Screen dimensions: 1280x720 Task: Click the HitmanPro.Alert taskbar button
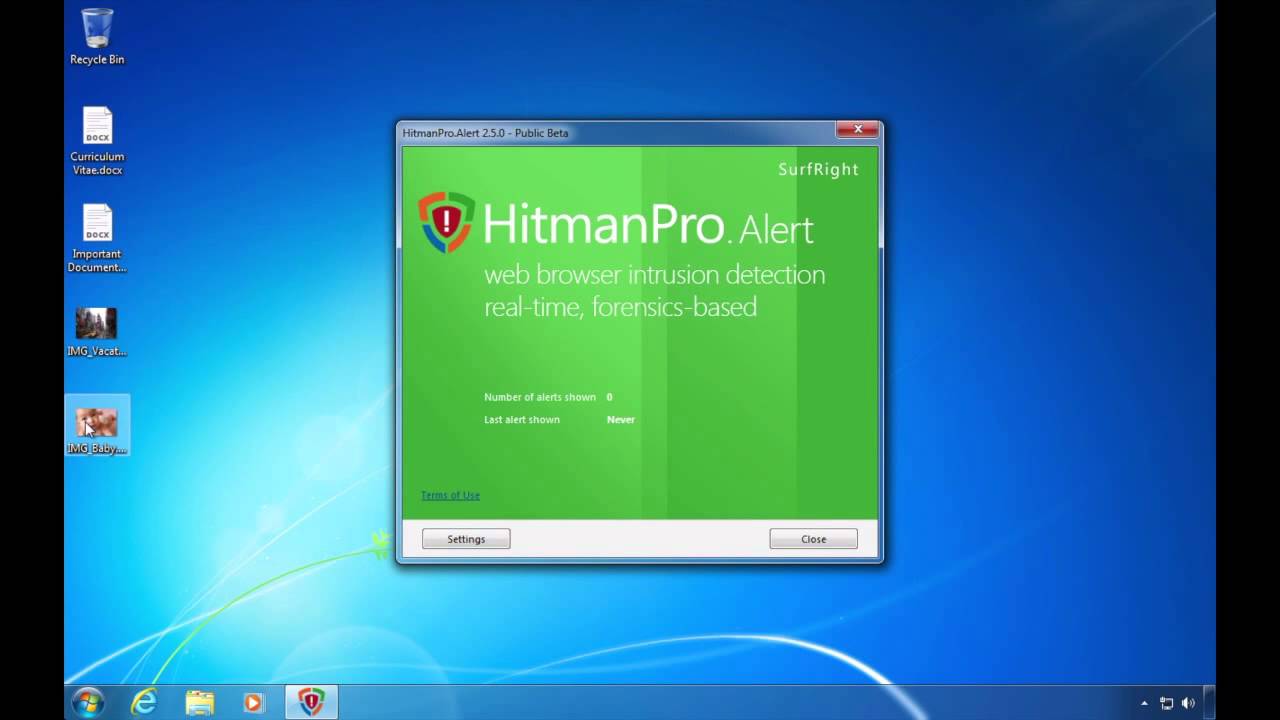click(311, 703)
